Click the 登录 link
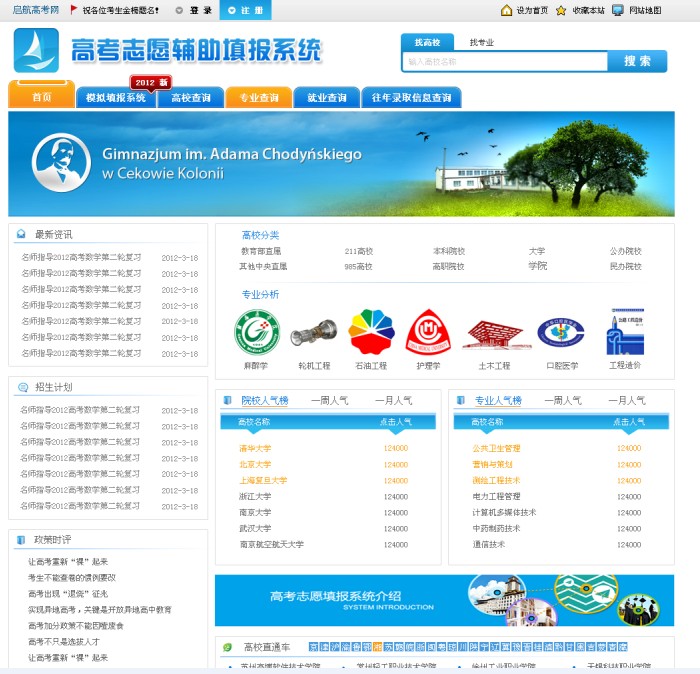700x674 pixels. 200,10
